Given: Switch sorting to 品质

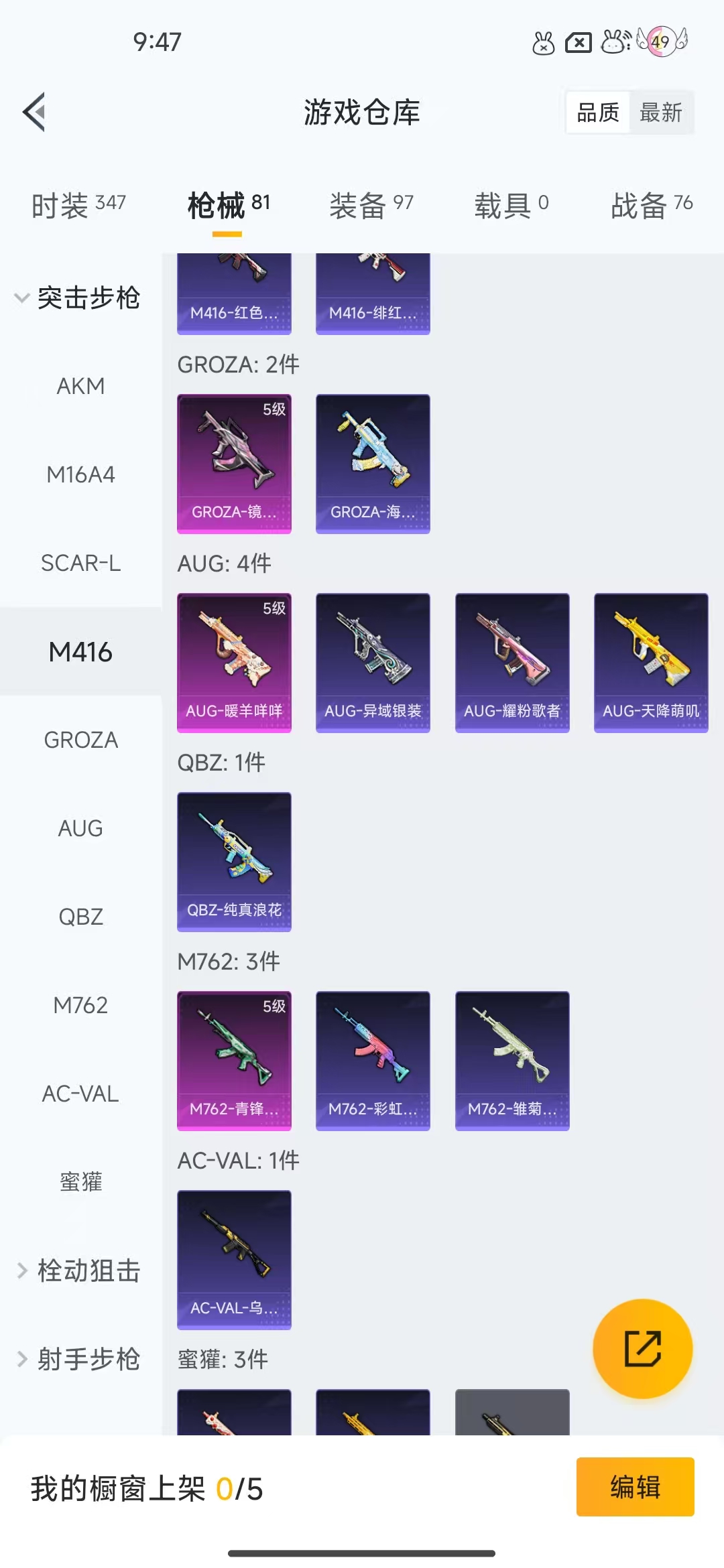Looking at the screenshot, I should click(x=598, y=113).
